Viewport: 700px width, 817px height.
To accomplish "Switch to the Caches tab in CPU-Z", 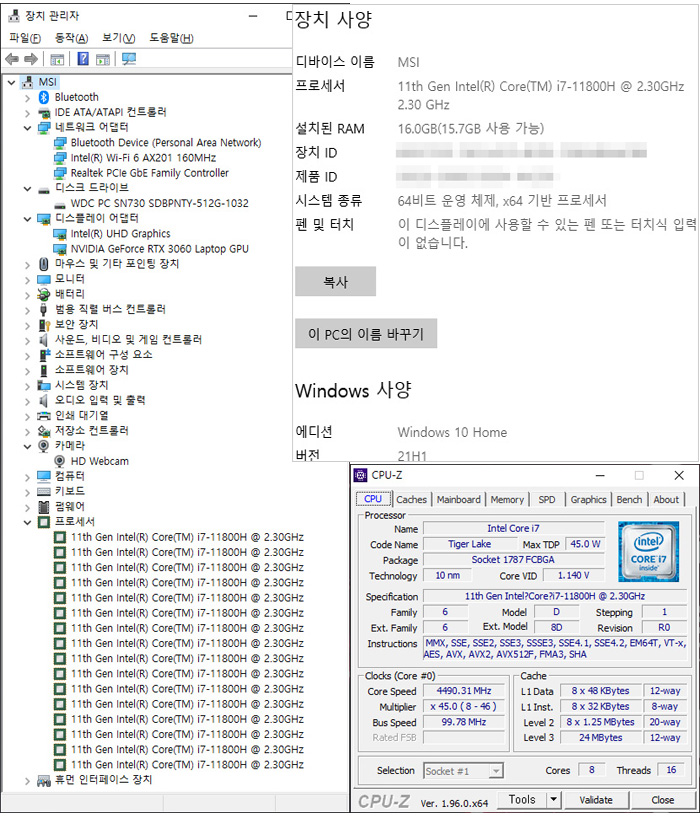I will click(x=411, y=499).
